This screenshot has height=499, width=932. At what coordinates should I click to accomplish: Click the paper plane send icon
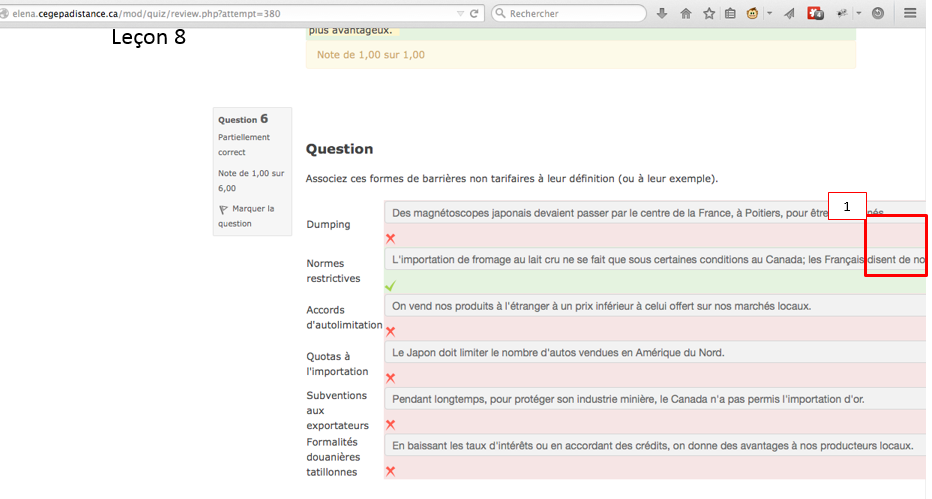790,14
